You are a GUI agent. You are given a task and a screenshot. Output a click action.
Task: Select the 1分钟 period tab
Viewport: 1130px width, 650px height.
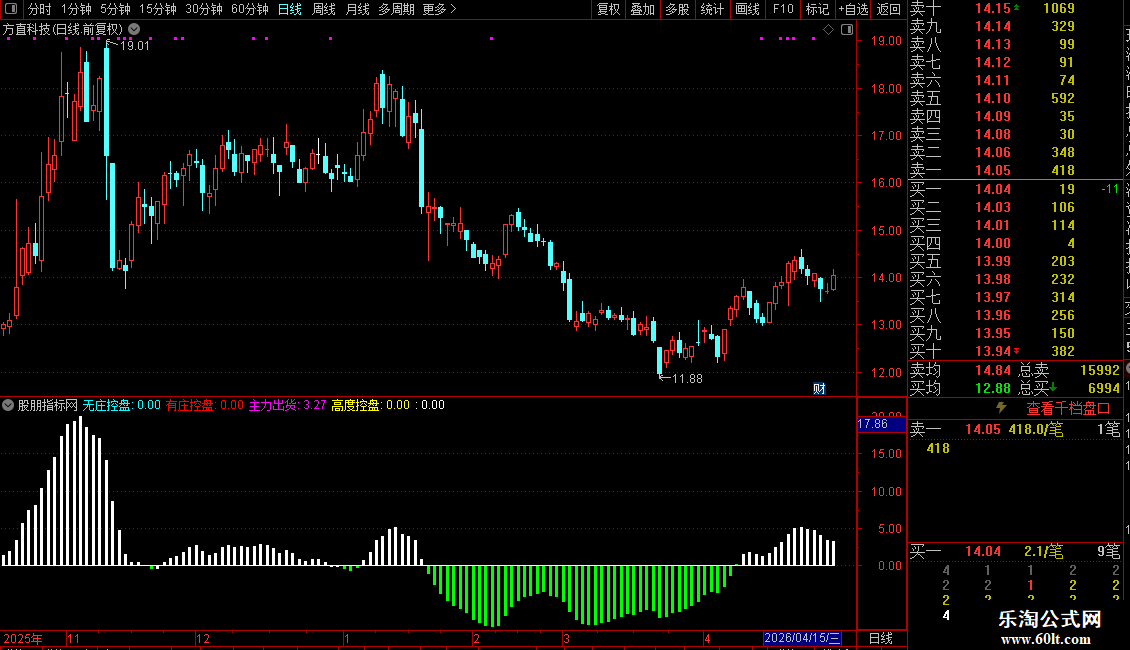click(76, 9)
